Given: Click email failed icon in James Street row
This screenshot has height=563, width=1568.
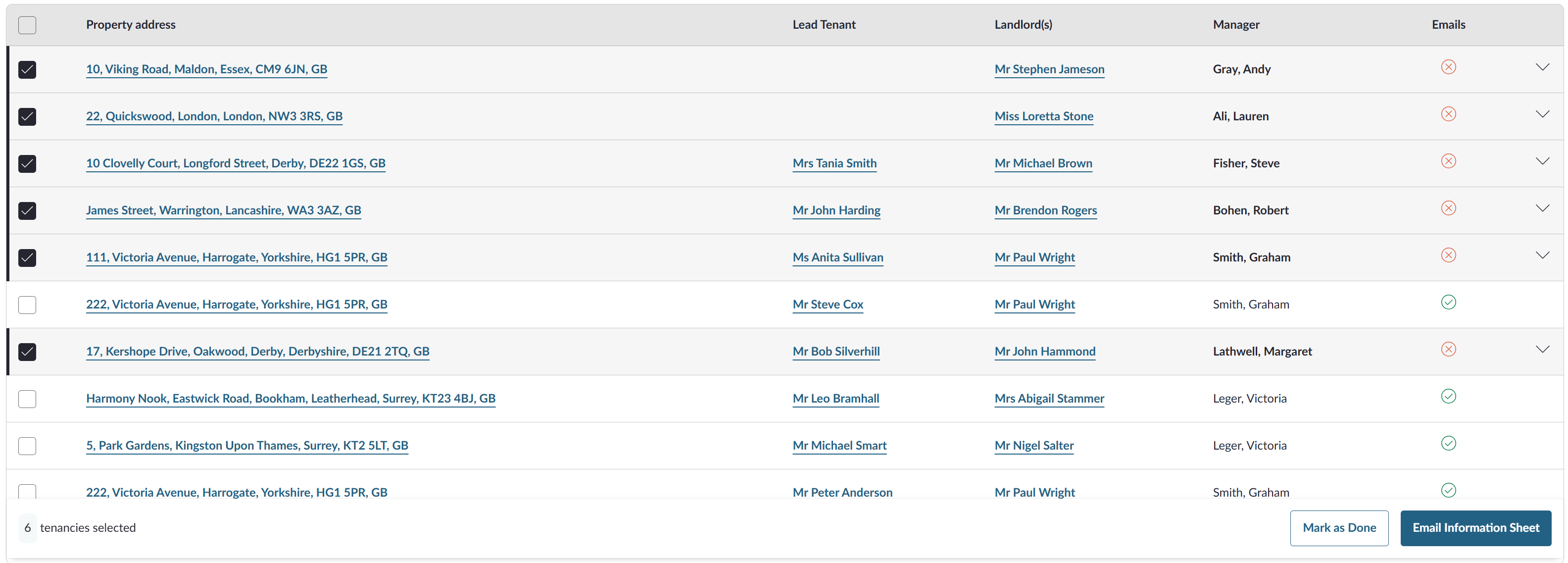Looking at the screenshot, I should [x=1448, y=208].
